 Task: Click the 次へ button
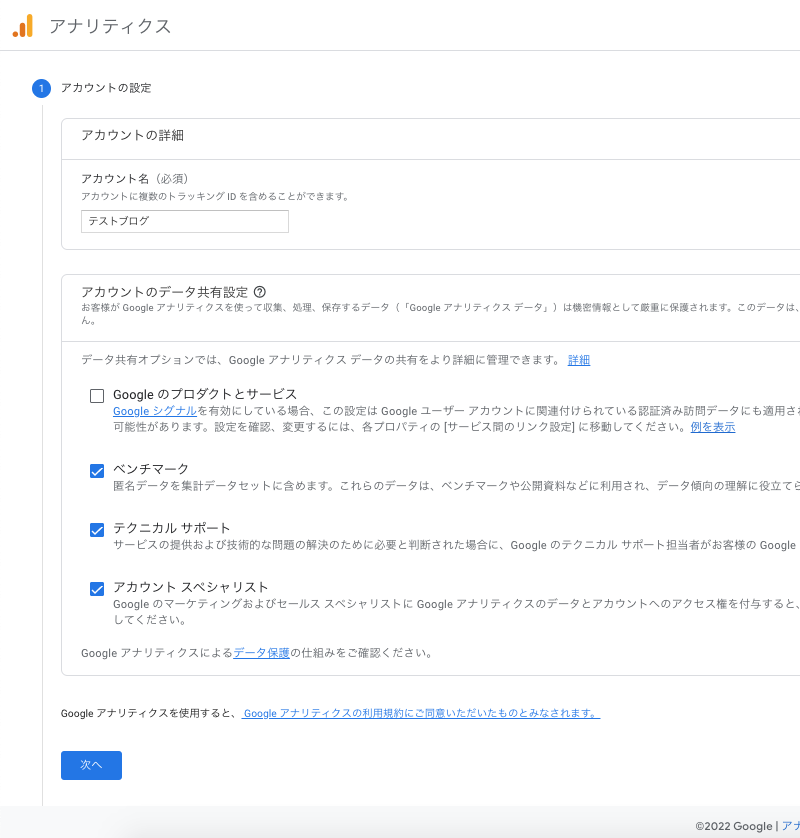click(x=91, y=765)
